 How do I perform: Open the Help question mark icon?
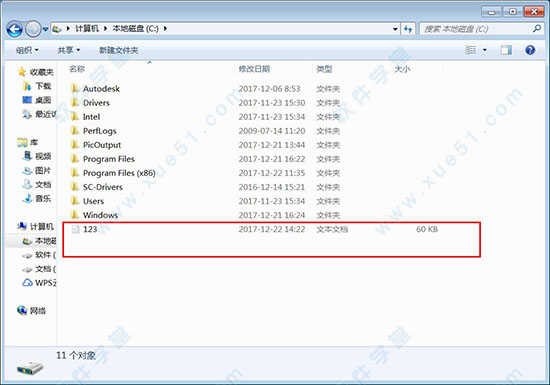530,50
